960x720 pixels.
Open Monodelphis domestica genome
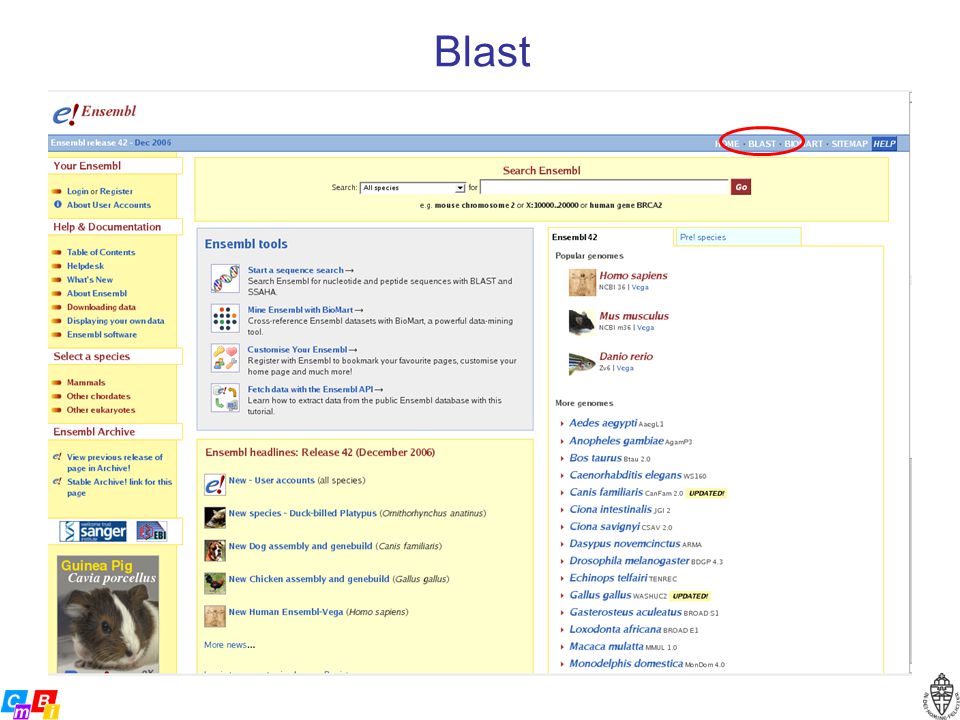coord(626,664)
